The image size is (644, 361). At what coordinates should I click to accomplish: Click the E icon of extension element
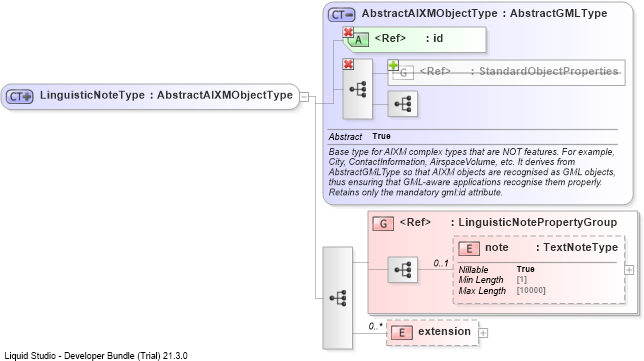click(x=402, y=333)
